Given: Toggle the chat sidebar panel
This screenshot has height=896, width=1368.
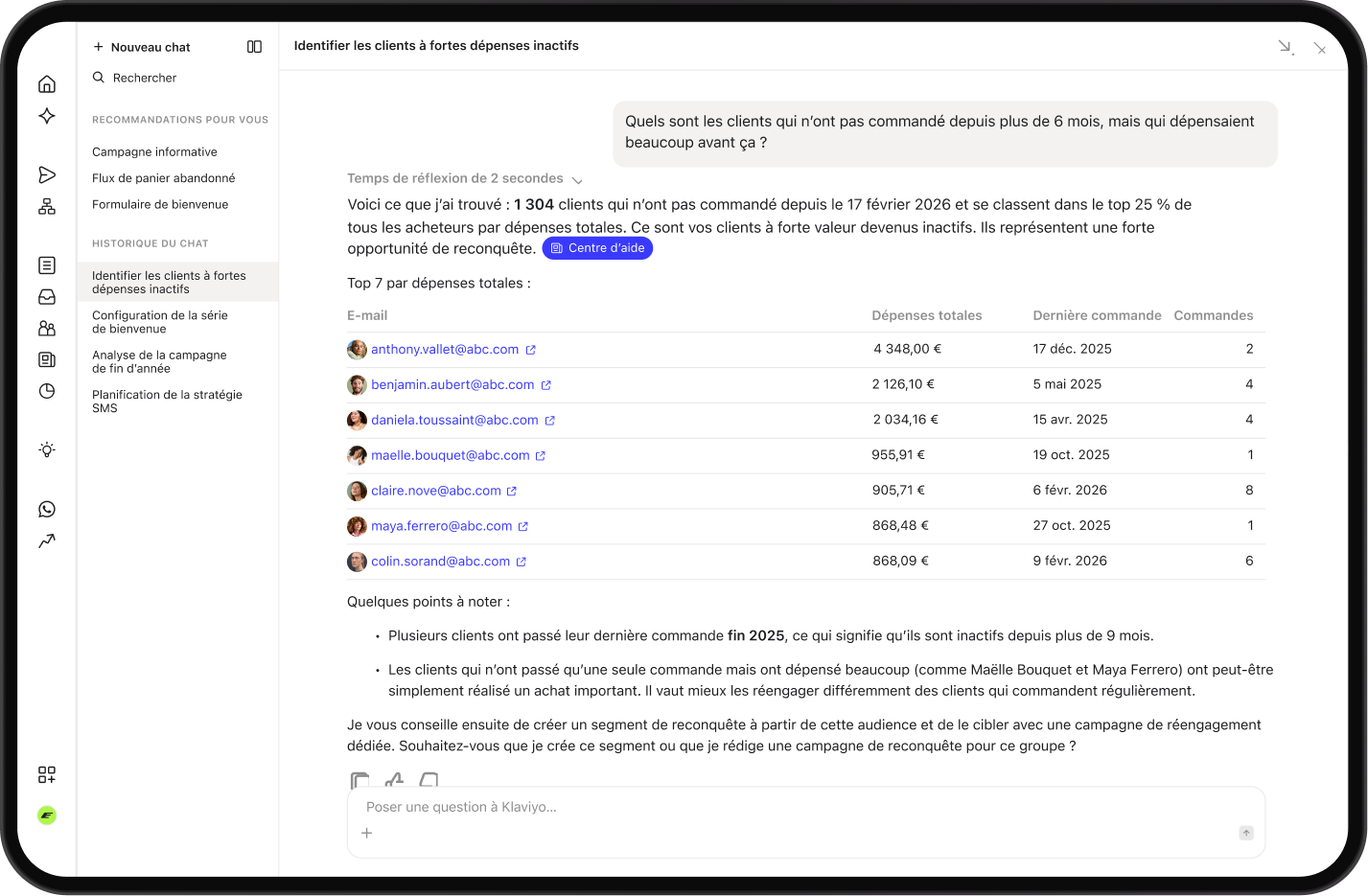Looking at the screenshot, I should click(x=254, y=47).
